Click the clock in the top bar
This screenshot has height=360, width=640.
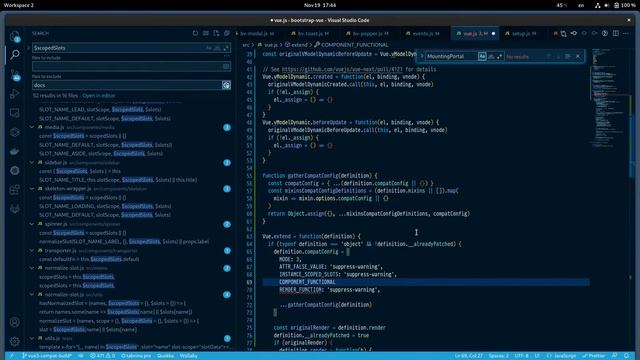[320, 5]
